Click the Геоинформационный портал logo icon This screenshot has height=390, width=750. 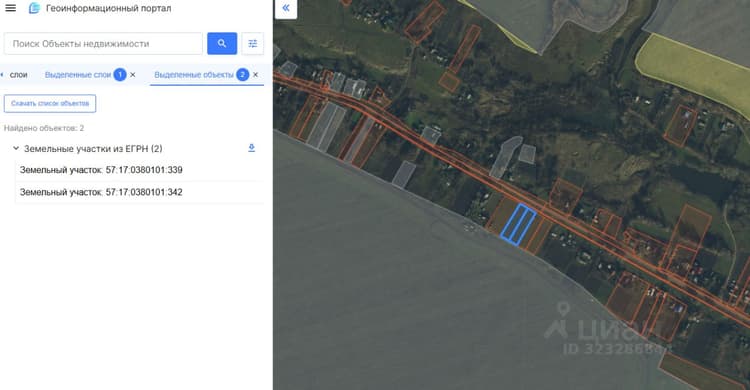click(34, 8)
